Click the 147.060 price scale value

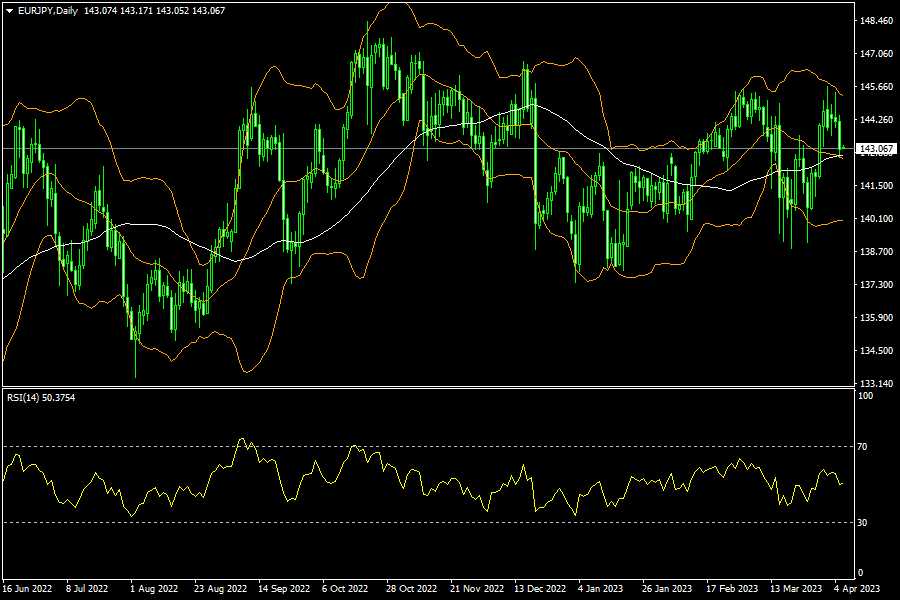876,53
